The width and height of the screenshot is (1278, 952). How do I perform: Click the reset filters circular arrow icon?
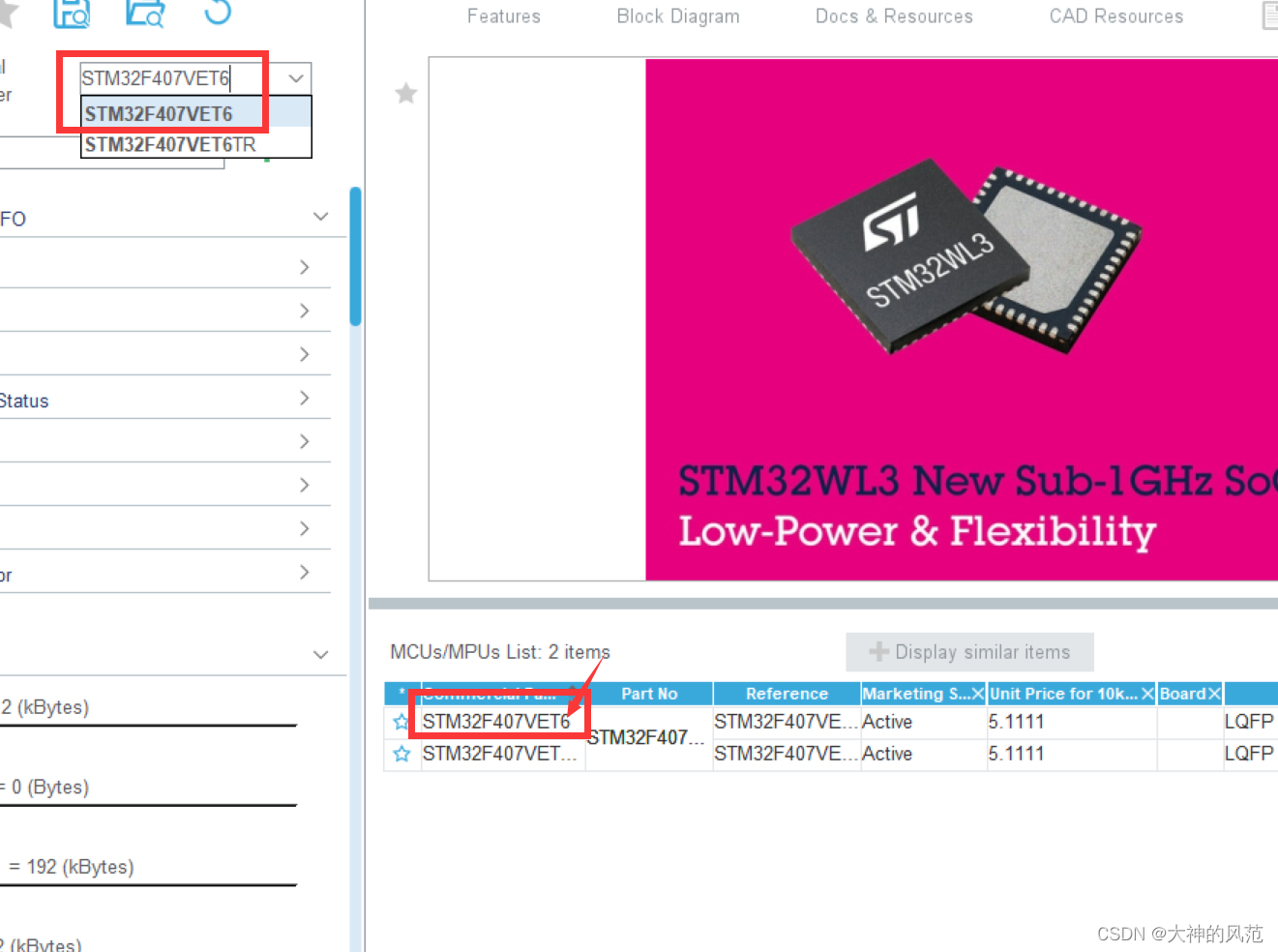point(219,11)
